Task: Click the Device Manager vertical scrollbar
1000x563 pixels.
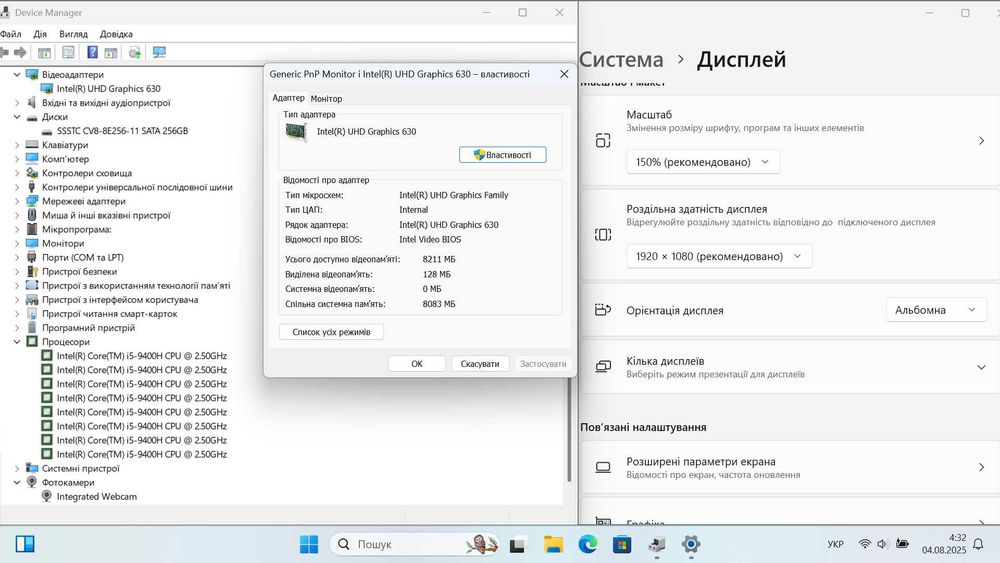Action: point(569,430)
